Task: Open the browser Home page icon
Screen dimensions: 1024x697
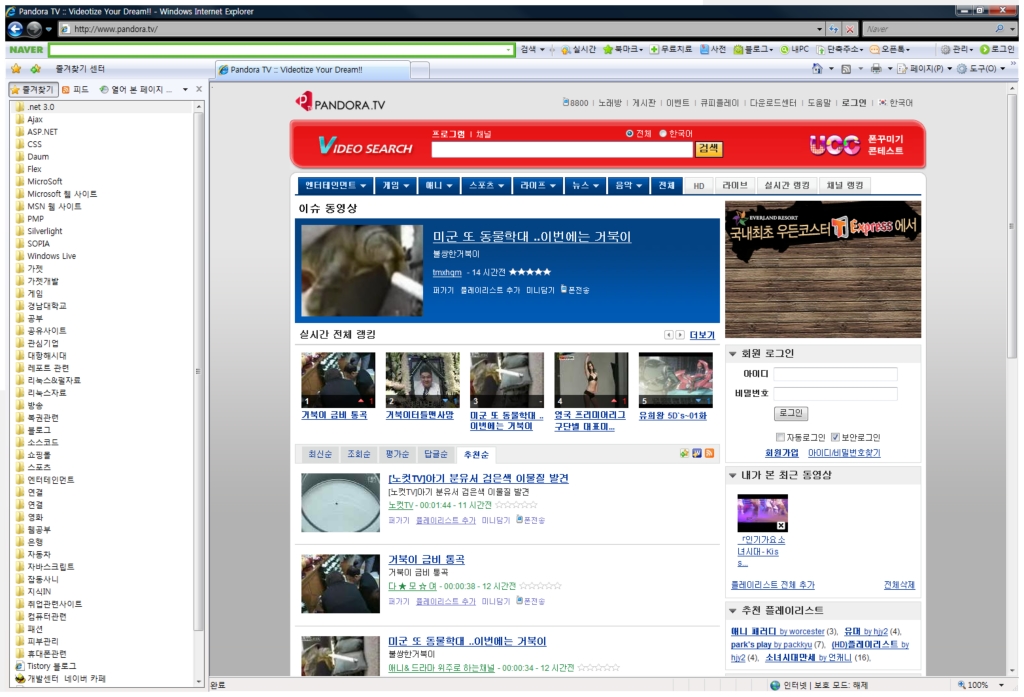Action: 816,69
